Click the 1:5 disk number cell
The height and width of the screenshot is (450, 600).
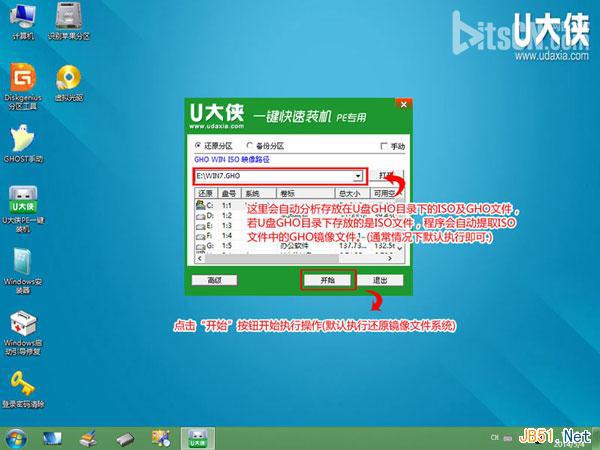227,246
